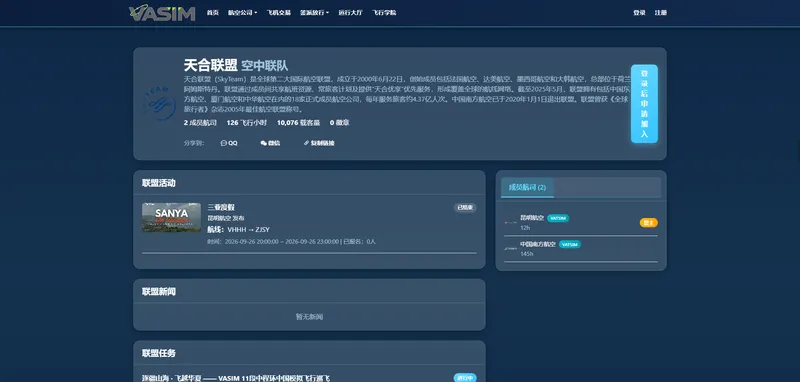
Task: Click the 145h flight hours text
Action: click(x=527, y=253)
